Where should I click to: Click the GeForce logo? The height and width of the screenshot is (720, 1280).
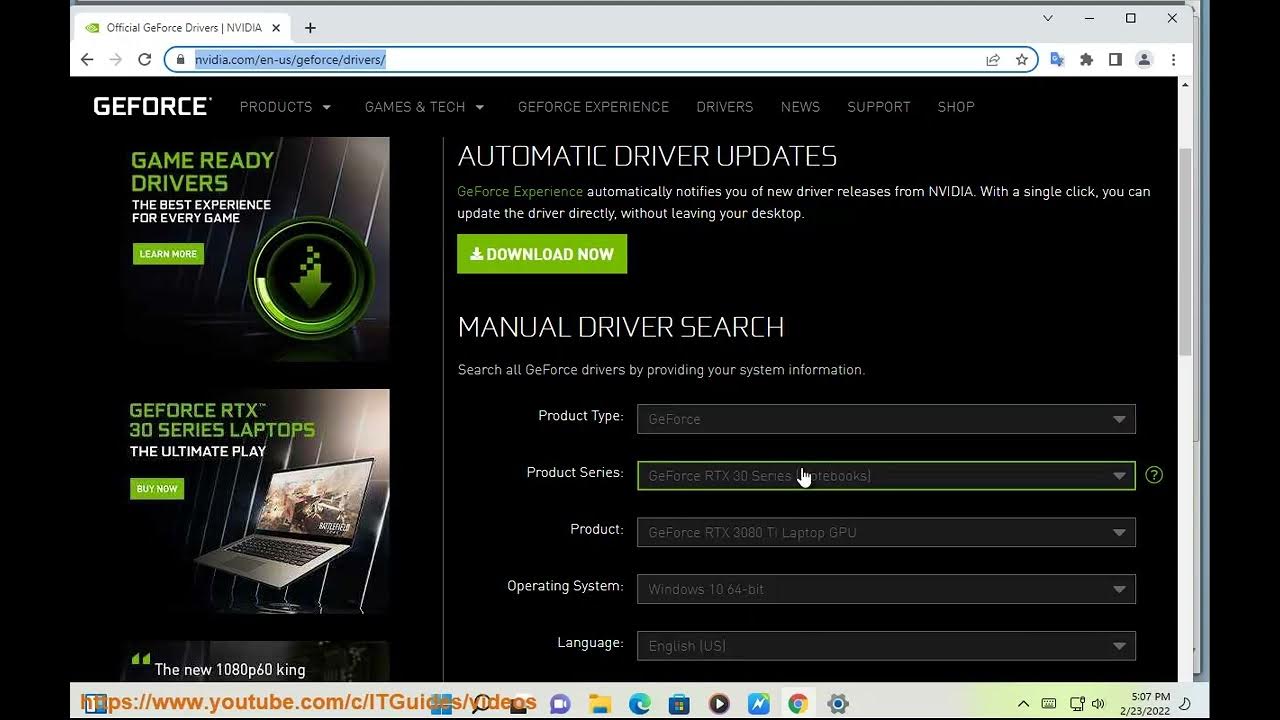click(x=152, y=106)
